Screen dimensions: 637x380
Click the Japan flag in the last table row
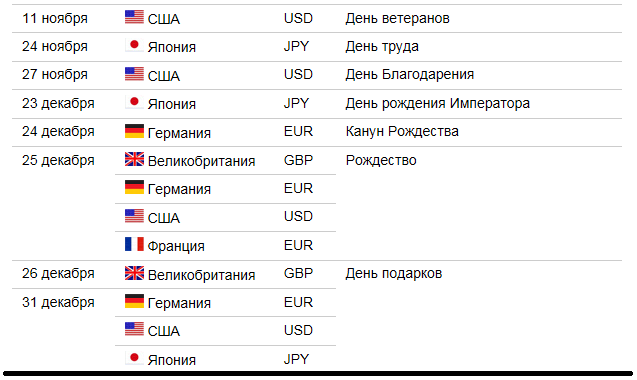click(134, 358)
